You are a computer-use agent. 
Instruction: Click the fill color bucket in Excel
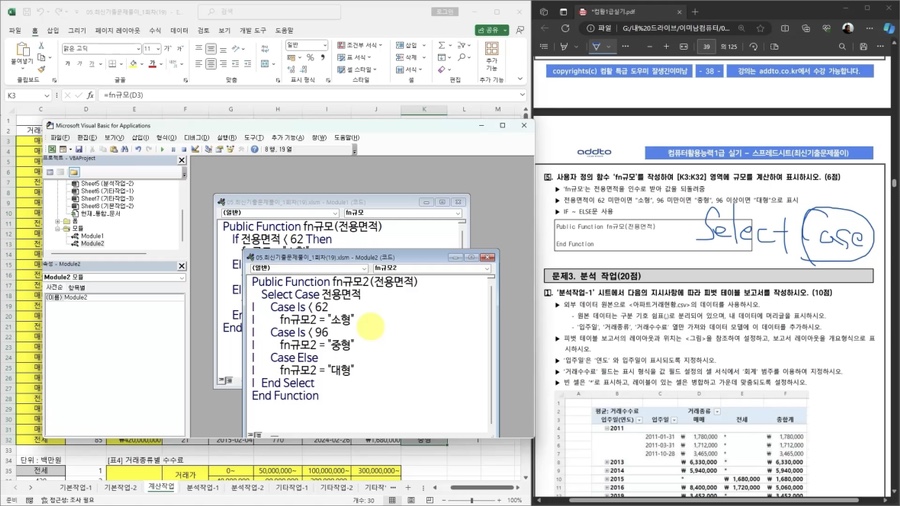[133, 64]
